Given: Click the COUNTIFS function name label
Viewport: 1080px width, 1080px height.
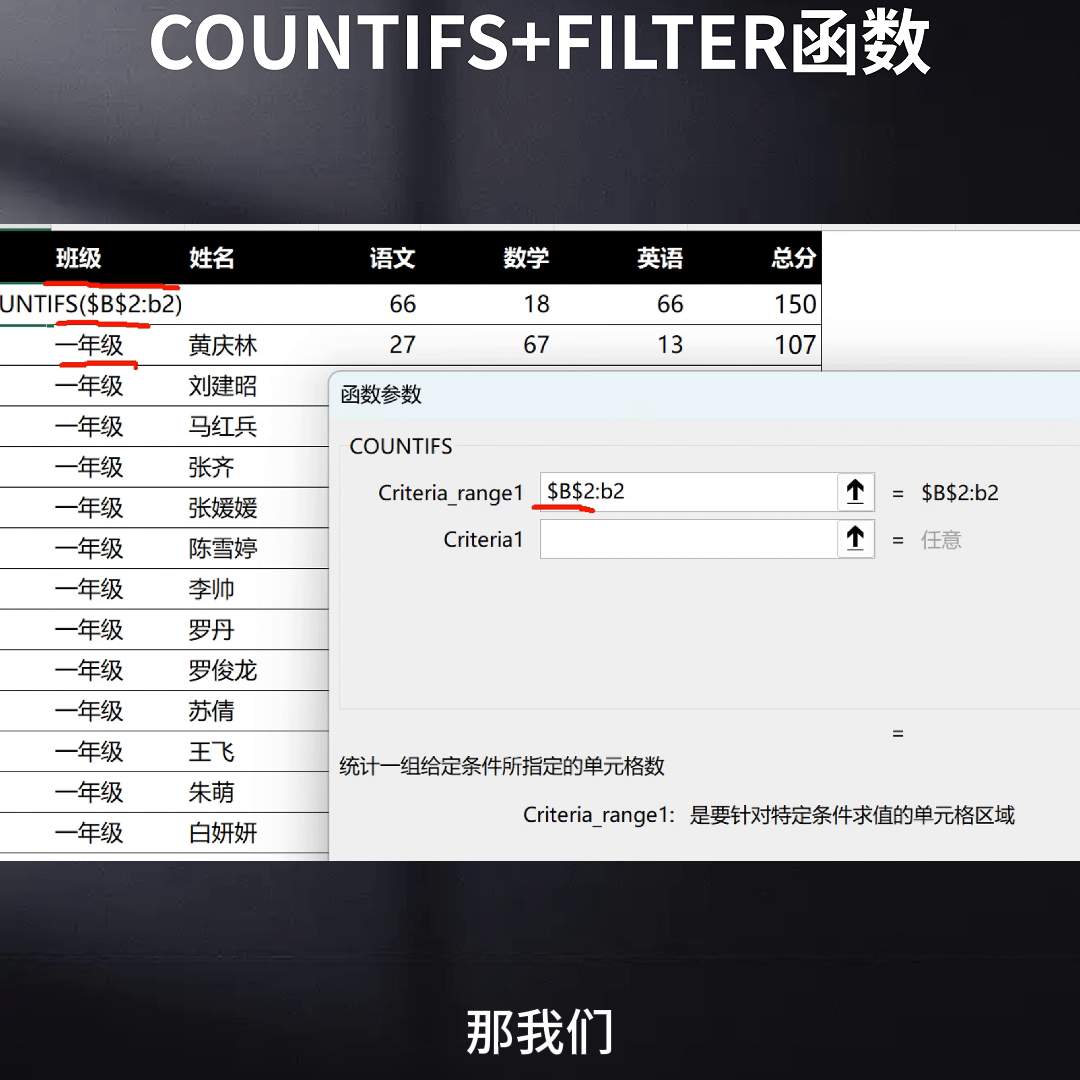Looking at the screenshot, I should pyautogui.click(x=401, y=446).
